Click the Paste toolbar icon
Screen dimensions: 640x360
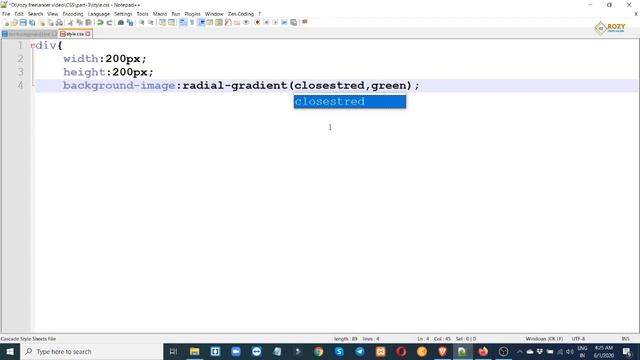pos(88,22)
